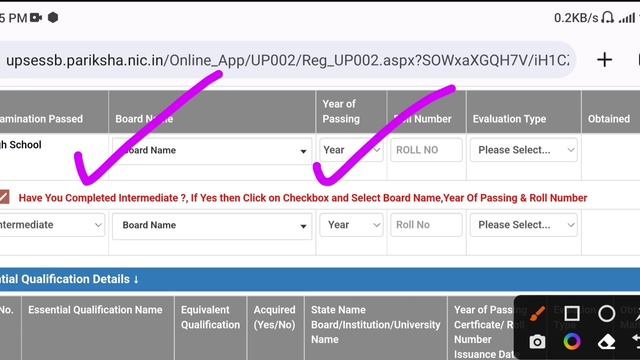Select the eraser tool

[x=607, y=342]
